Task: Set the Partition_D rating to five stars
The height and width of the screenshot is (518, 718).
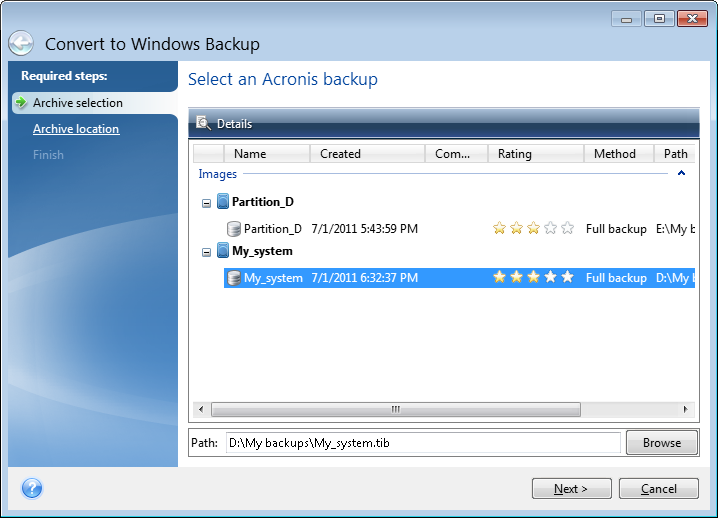Action: tap(567, 228)
